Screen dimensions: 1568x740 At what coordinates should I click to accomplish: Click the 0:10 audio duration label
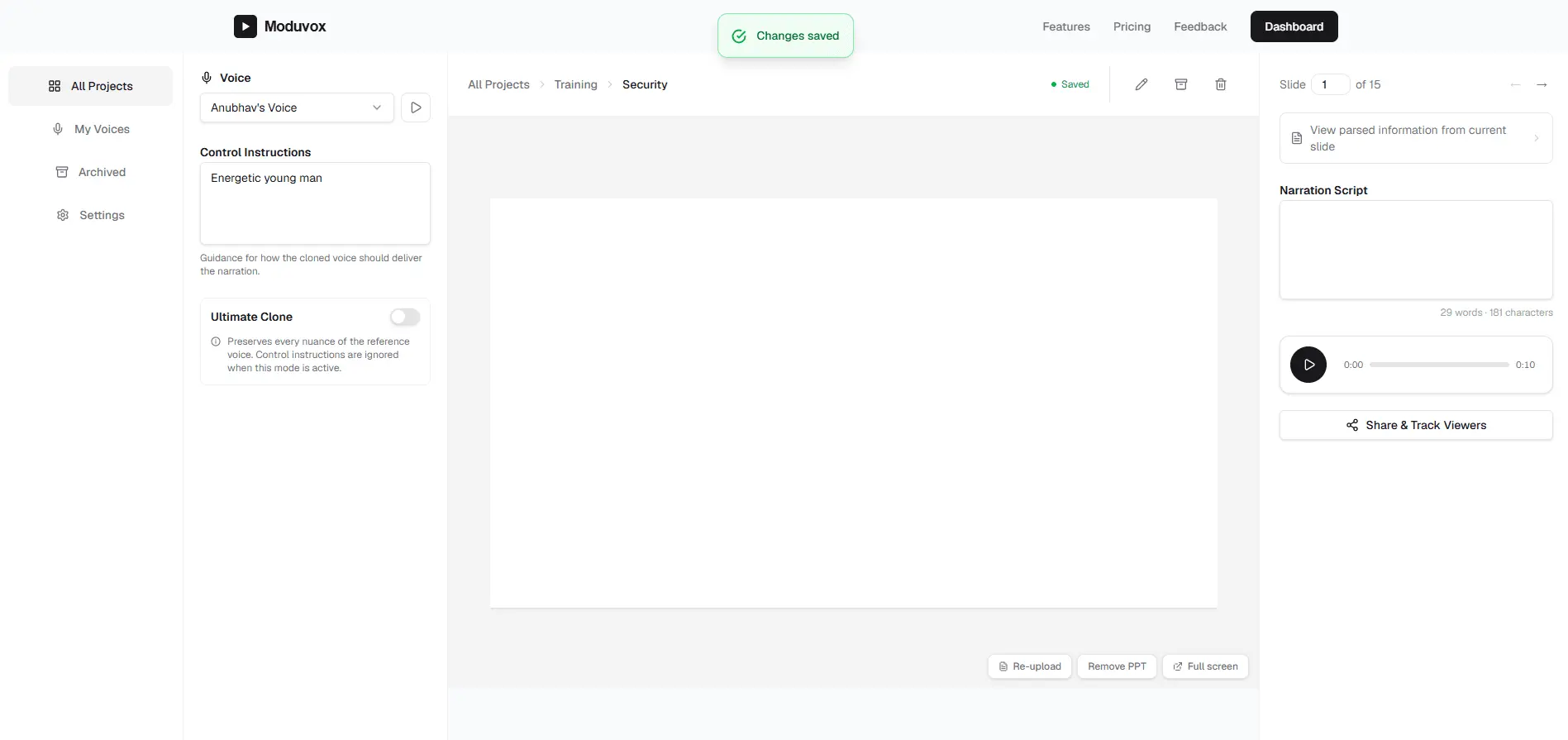coord(1525,365)
